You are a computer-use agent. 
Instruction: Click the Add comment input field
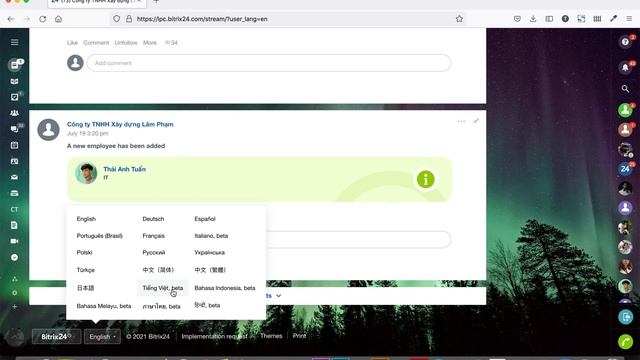click(x=269, y=63)
